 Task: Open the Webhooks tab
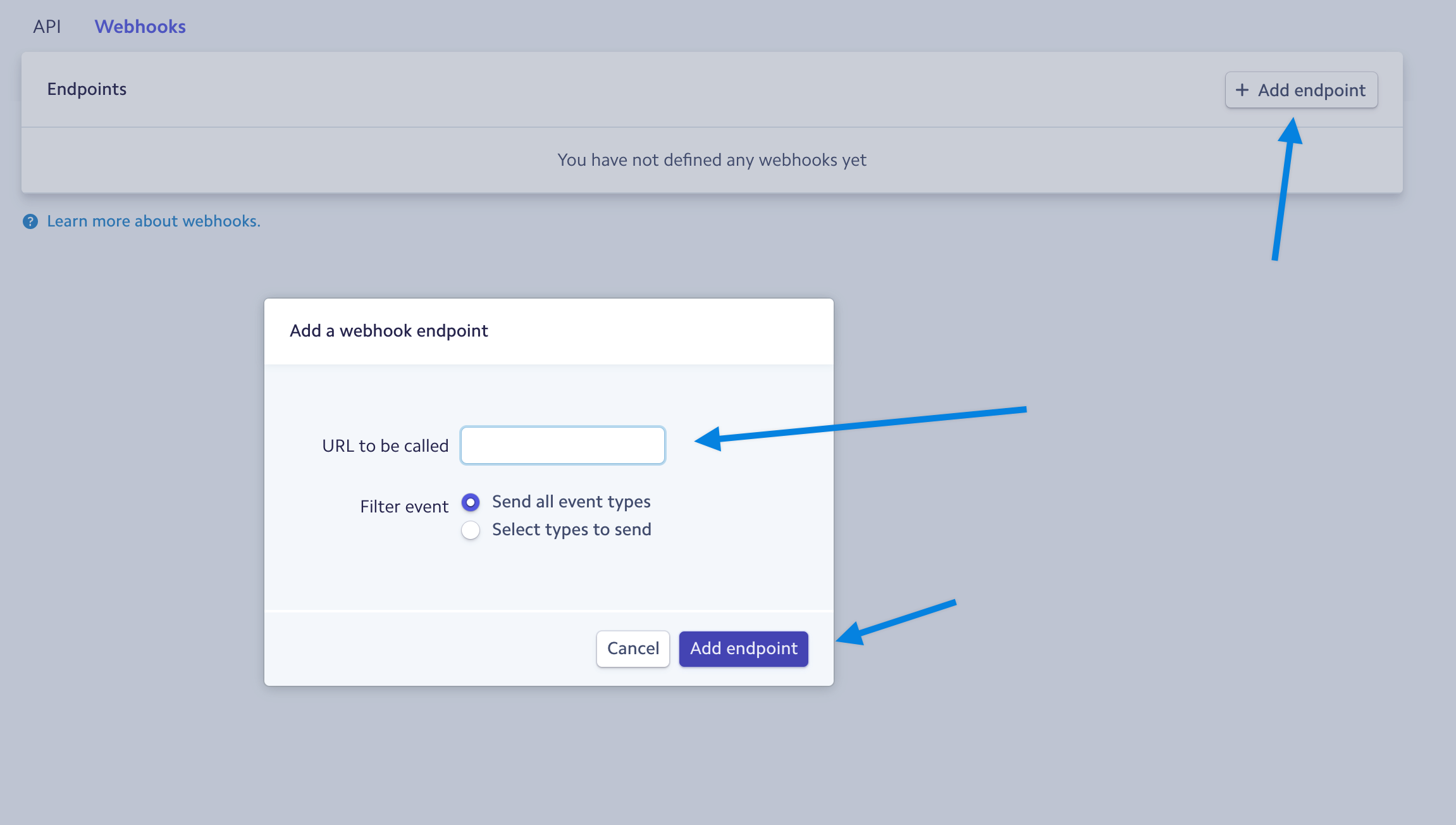(140, 27)
